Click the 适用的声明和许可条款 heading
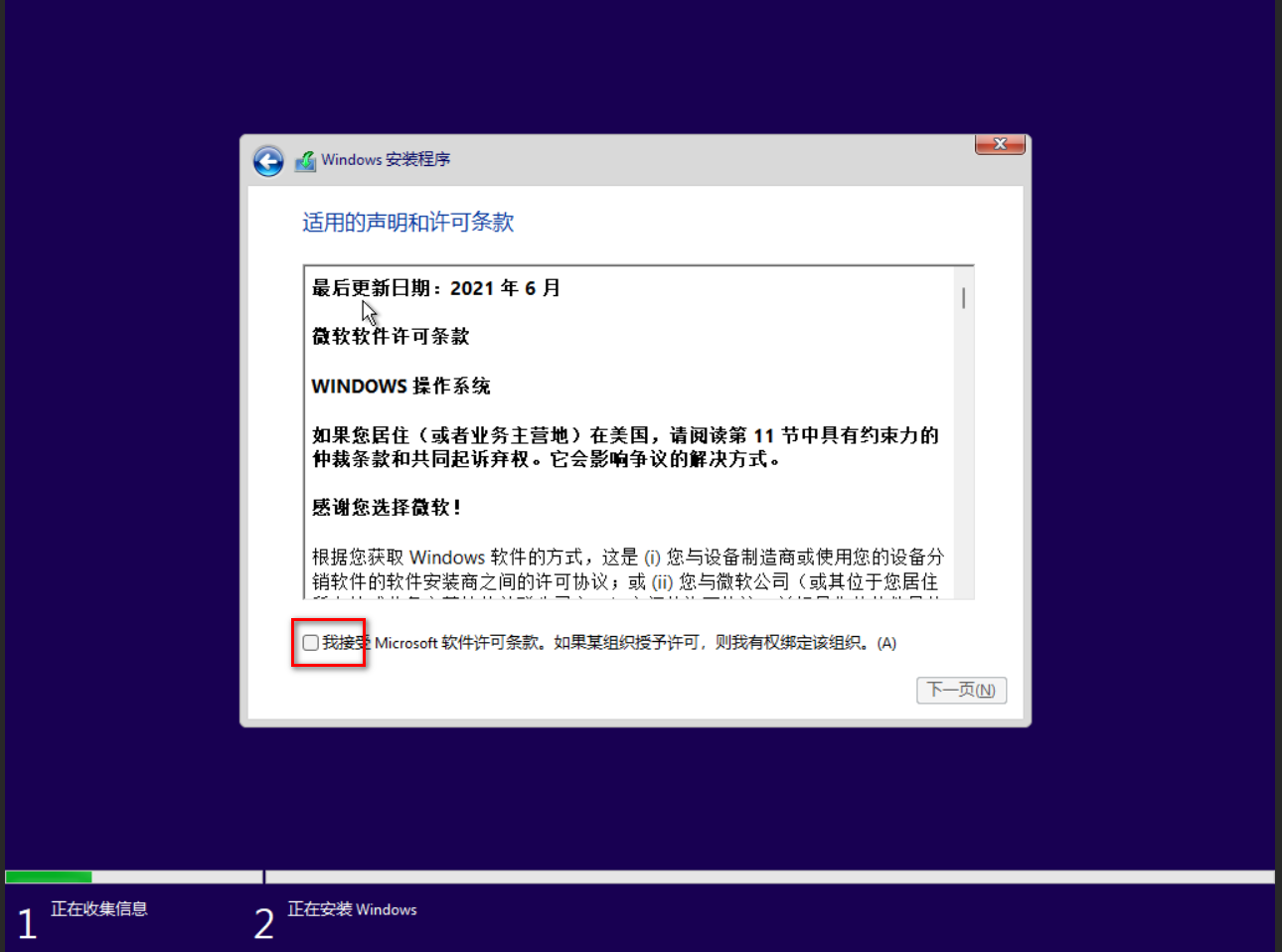The width and height of the screenshot is (1282, 952). point(407,222)
